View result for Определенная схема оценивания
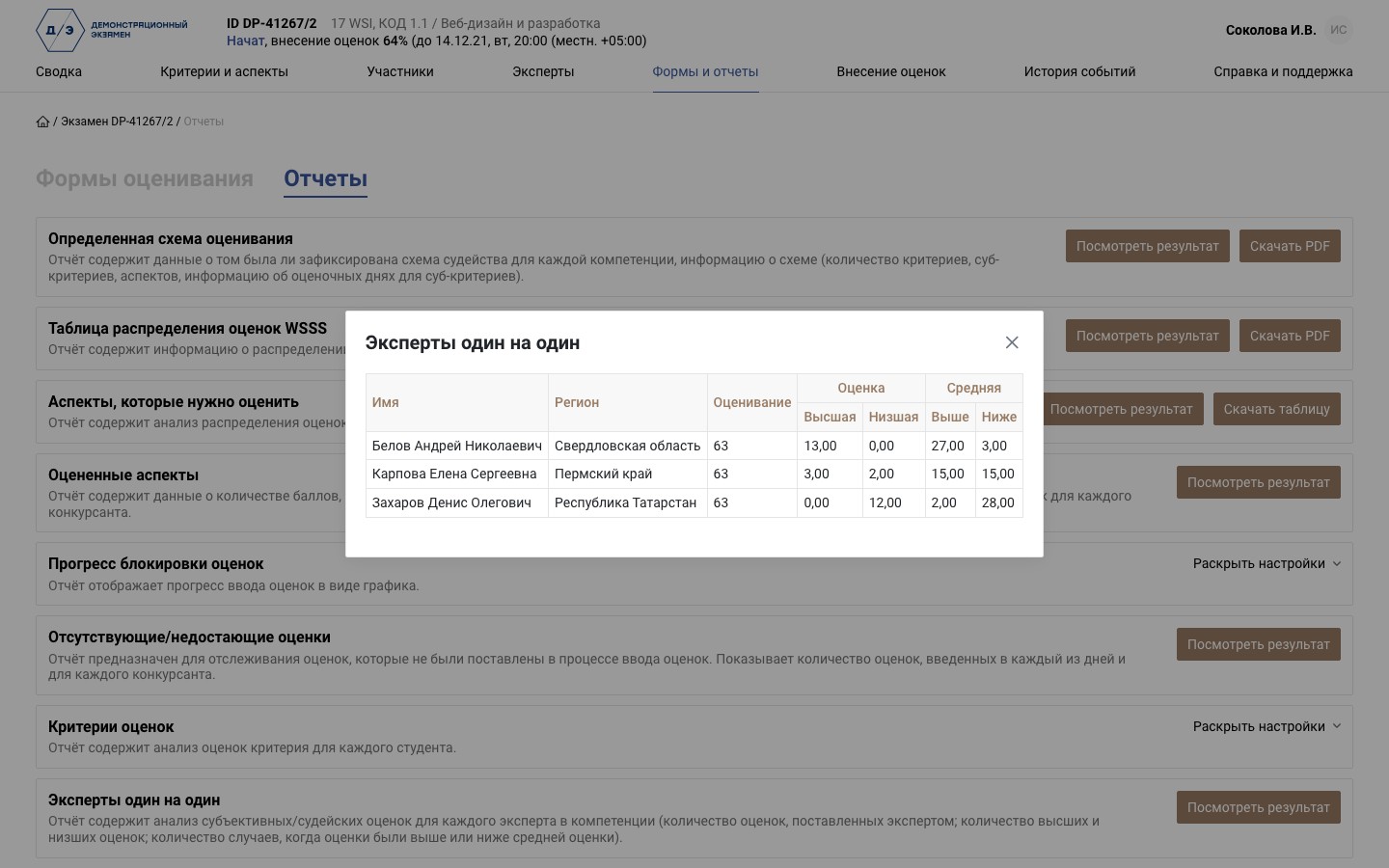The image size is (1389, 868). coord(1148,246)
